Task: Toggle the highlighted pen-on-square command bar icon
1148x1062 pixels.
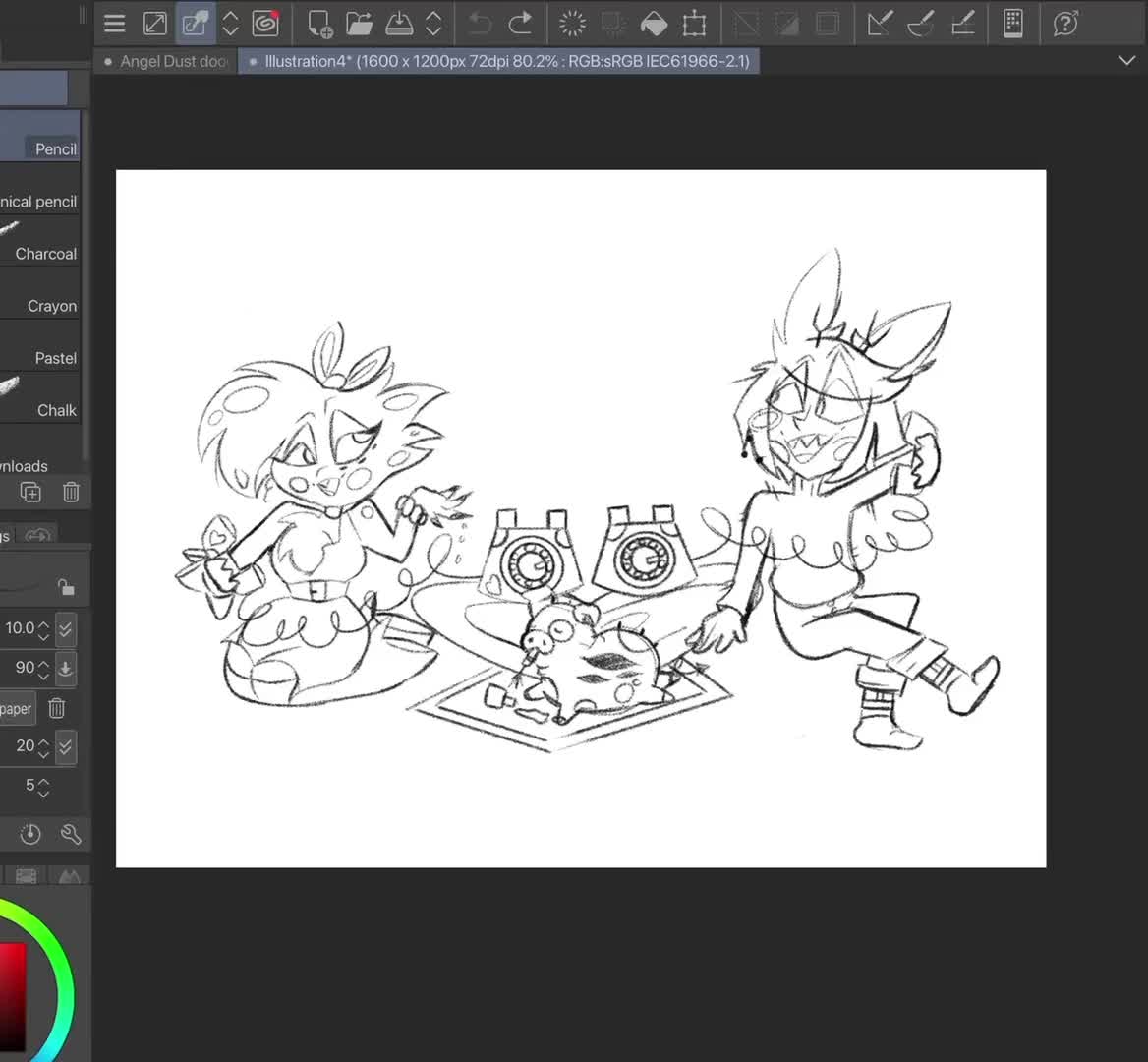Action: coord(195,24)
